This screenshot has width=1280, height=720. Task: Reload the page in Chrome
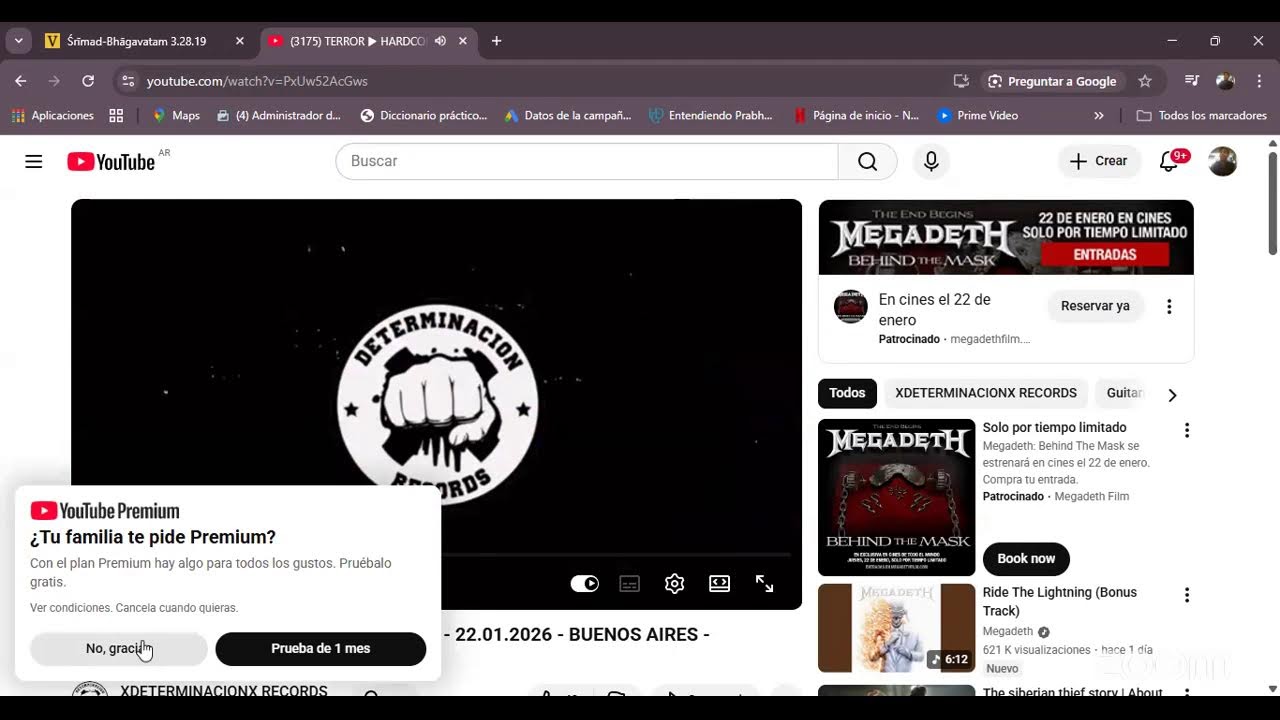[x=88, y=81]
